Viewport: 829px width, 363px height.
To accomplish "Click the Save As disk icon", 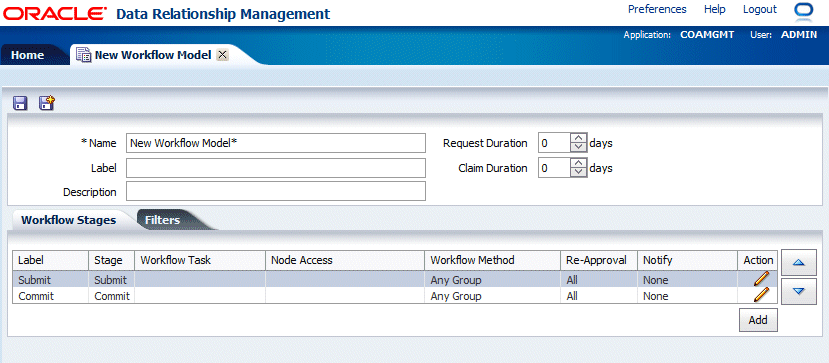I will [47, 103].
